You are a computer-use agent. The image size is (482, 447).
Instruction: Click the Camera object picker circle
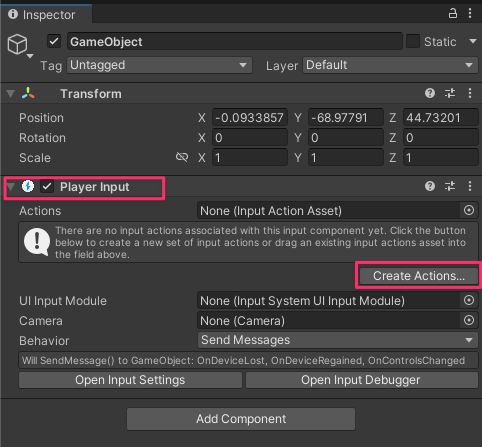click(x=469, y=320)
